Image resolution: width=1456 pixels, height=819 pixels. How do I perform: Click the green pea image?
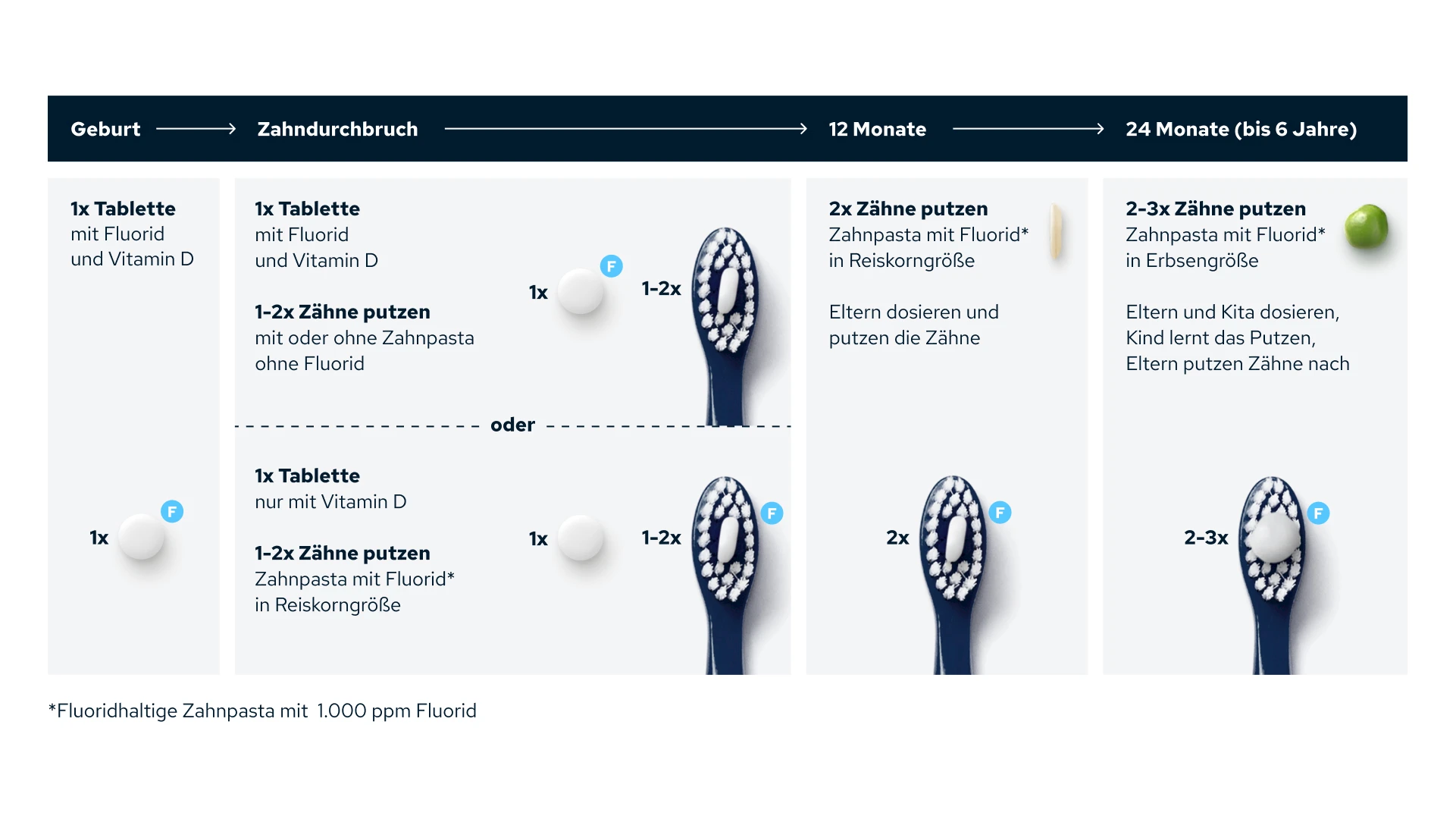pyautogui.click(x=1366, y=227)
